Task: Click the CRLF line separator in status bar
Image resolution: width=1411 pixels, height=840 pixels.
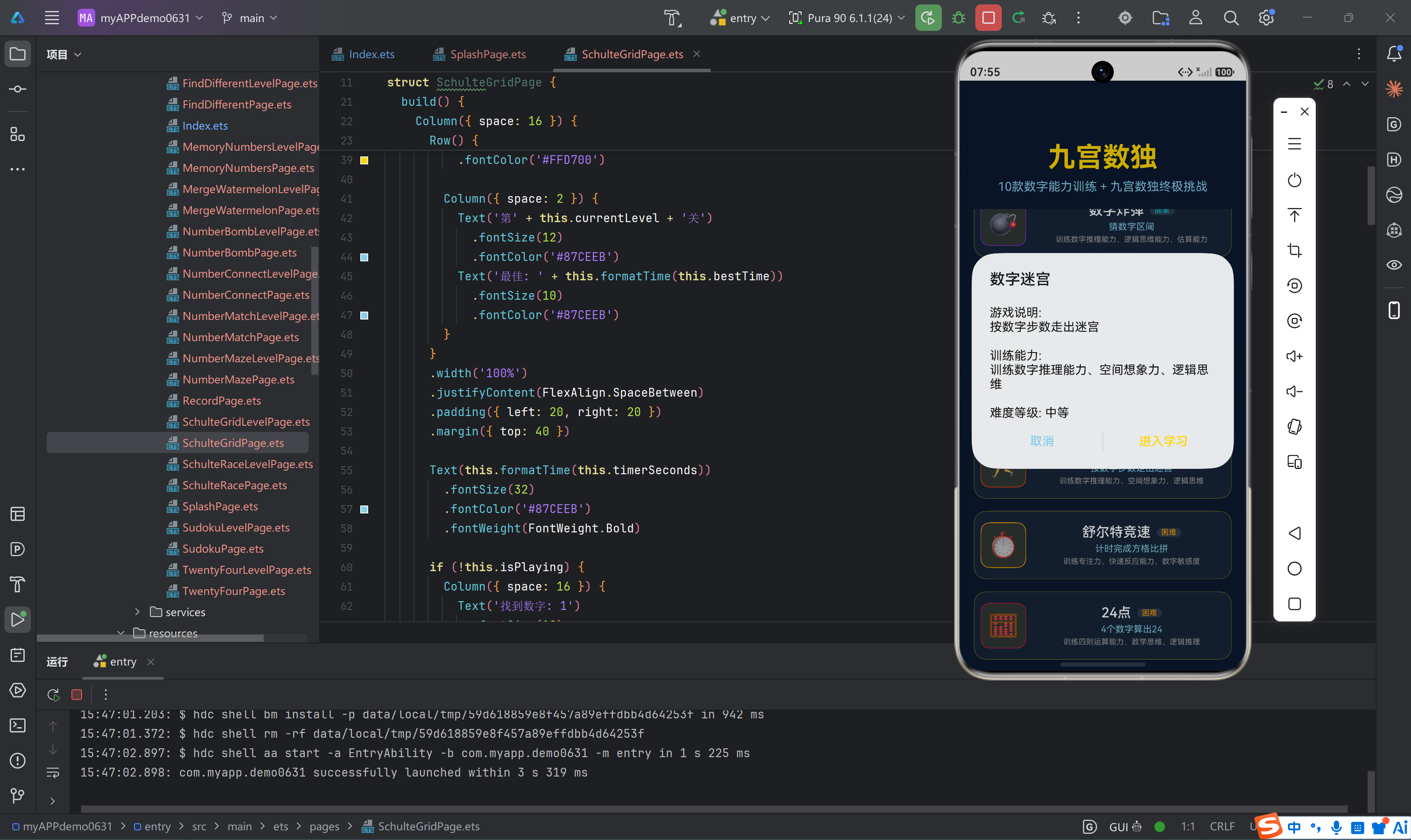Action: pos(1222,826)
